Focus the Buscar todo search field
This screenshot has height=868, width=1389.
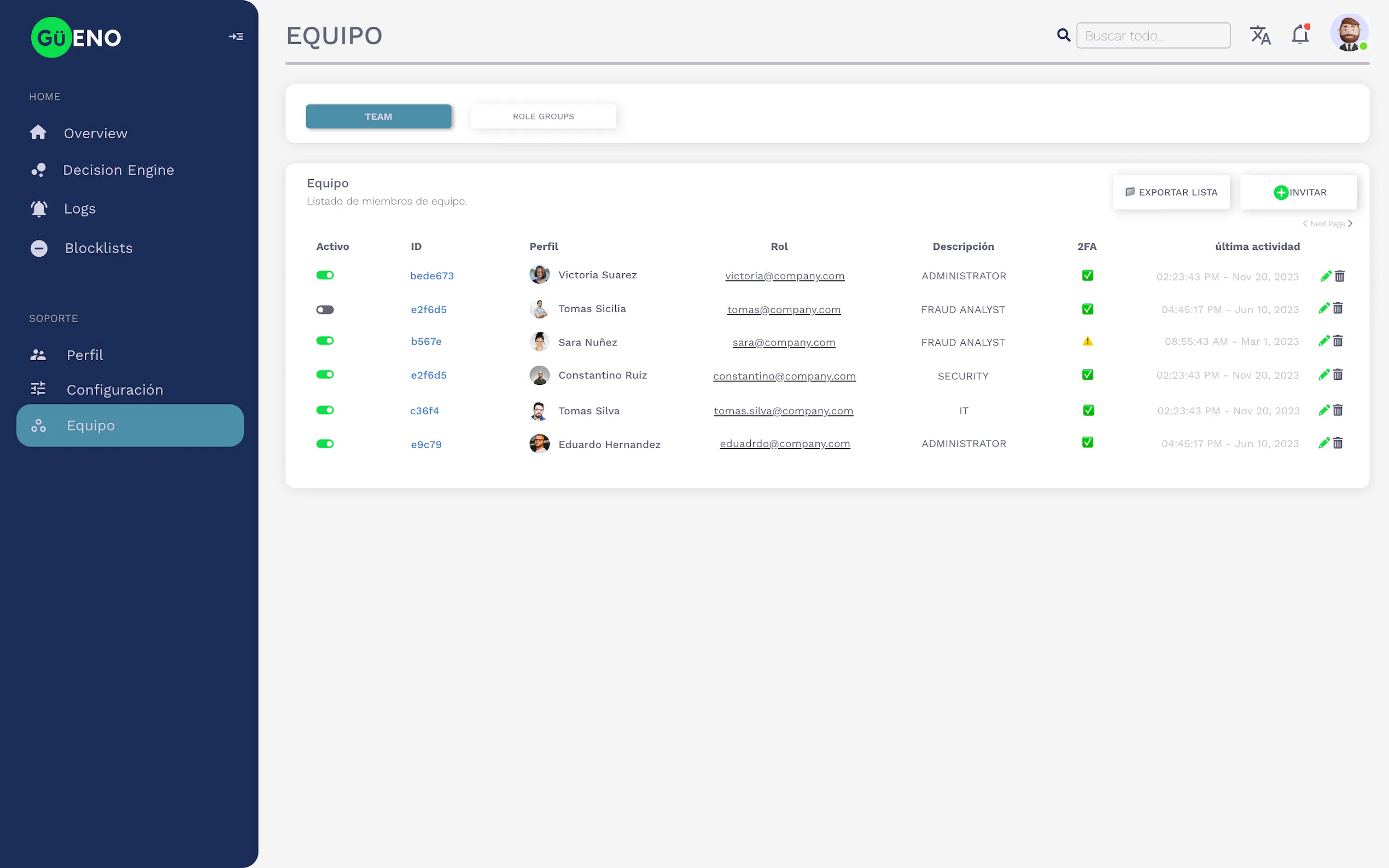[x=1153, y=36]
